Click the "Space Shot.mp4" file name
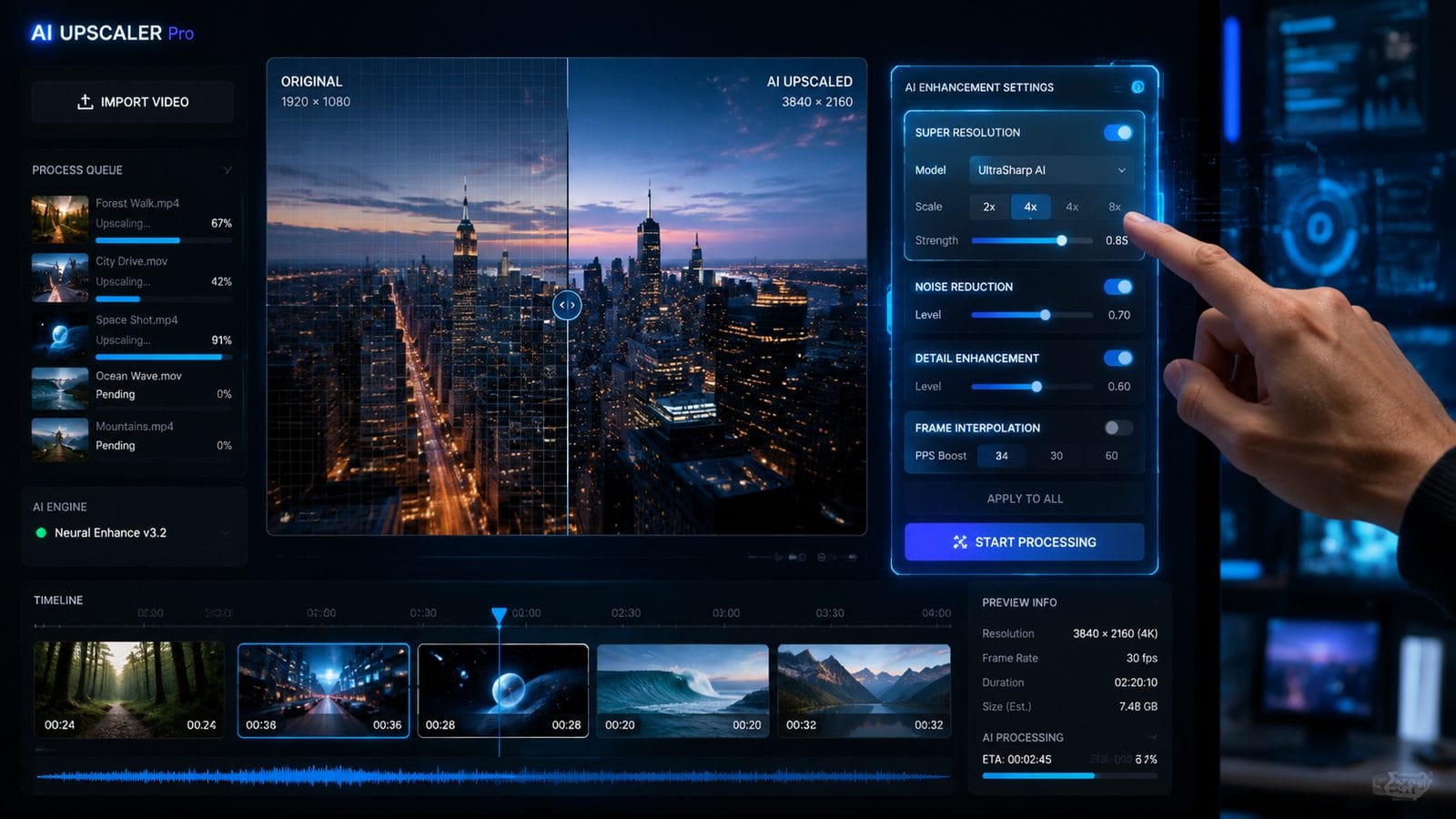The height and width of the screenshot is (819, 1456). [136, 320]
